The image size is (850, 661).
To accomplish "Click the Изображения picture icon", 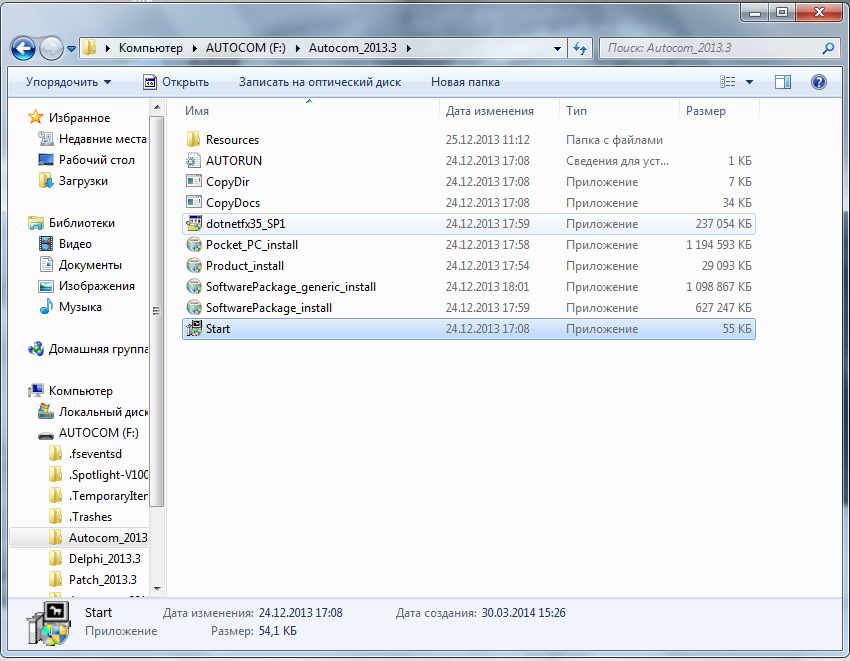I will (x=46, y=286).
